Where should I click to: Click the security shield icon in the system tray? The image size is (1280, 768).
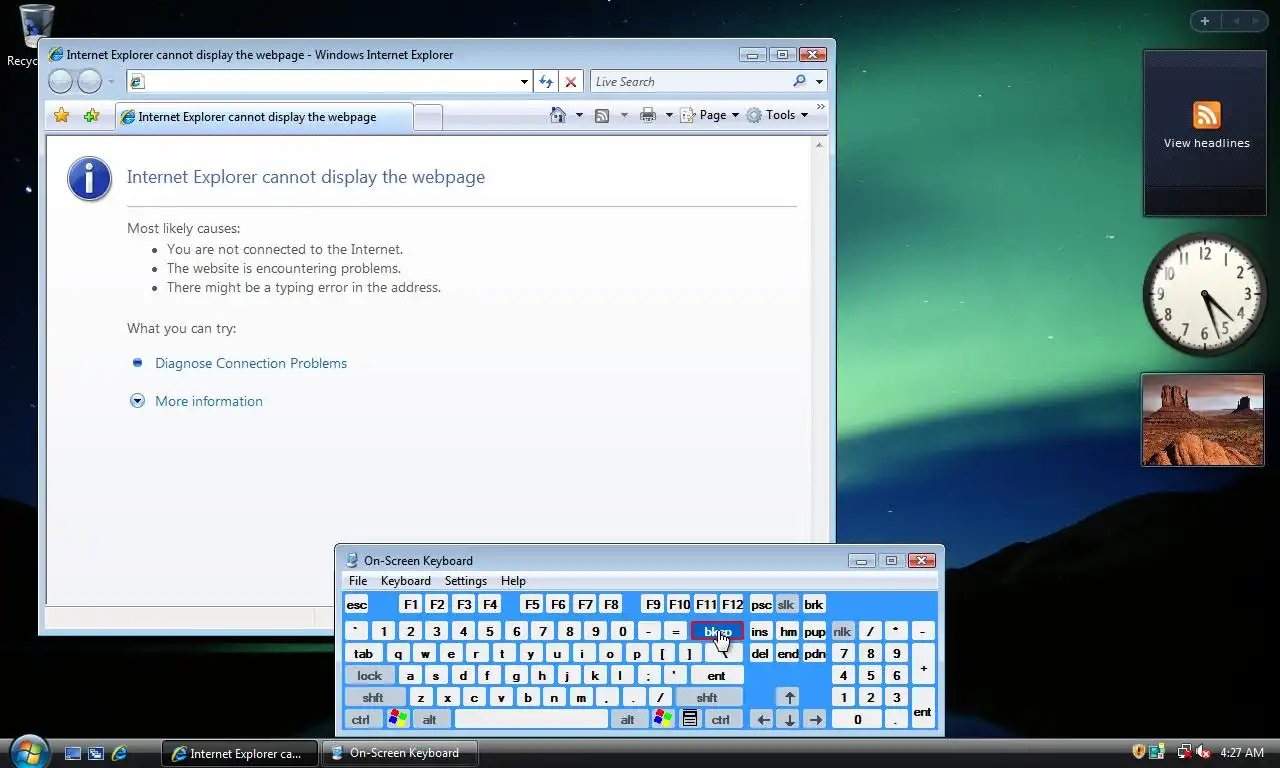click(x=1138, y=752)
